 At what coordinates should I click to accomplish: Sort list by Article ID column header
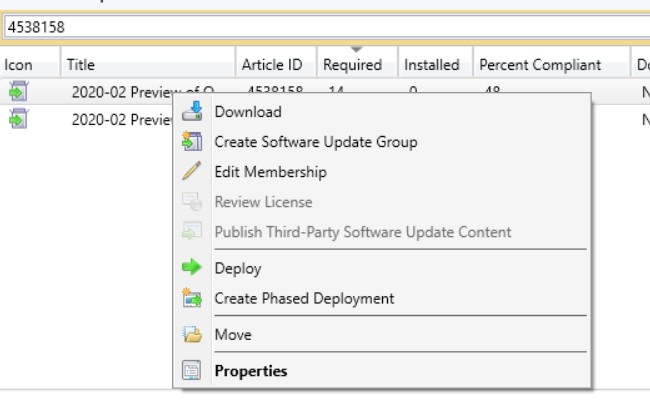tap(272, 65)
